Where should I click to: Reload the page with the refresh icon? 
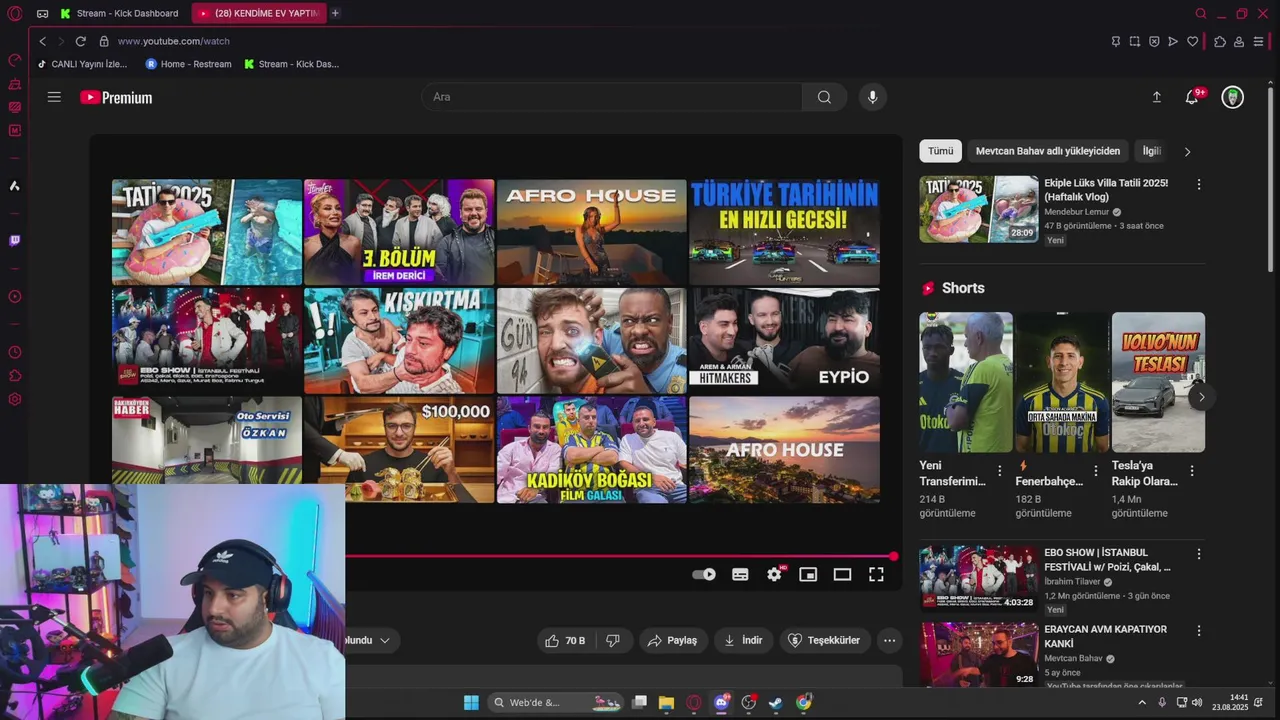[80, 41]
